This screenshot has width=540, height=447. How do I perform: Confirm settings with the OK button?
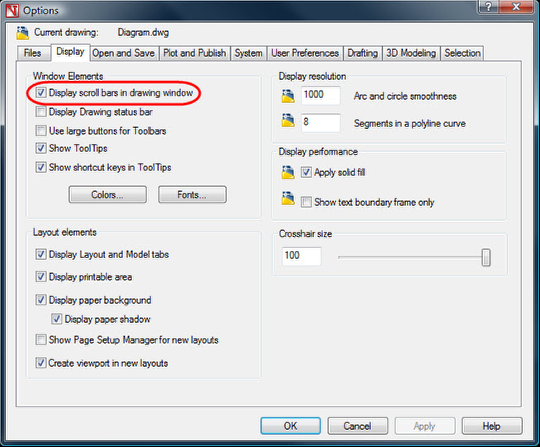pos(290,426)
